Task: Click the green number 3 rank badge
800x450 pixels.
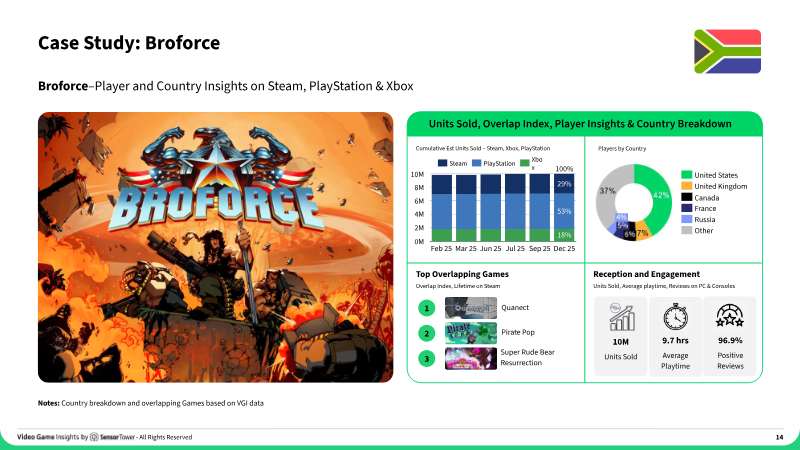Action: coord(427,359)
